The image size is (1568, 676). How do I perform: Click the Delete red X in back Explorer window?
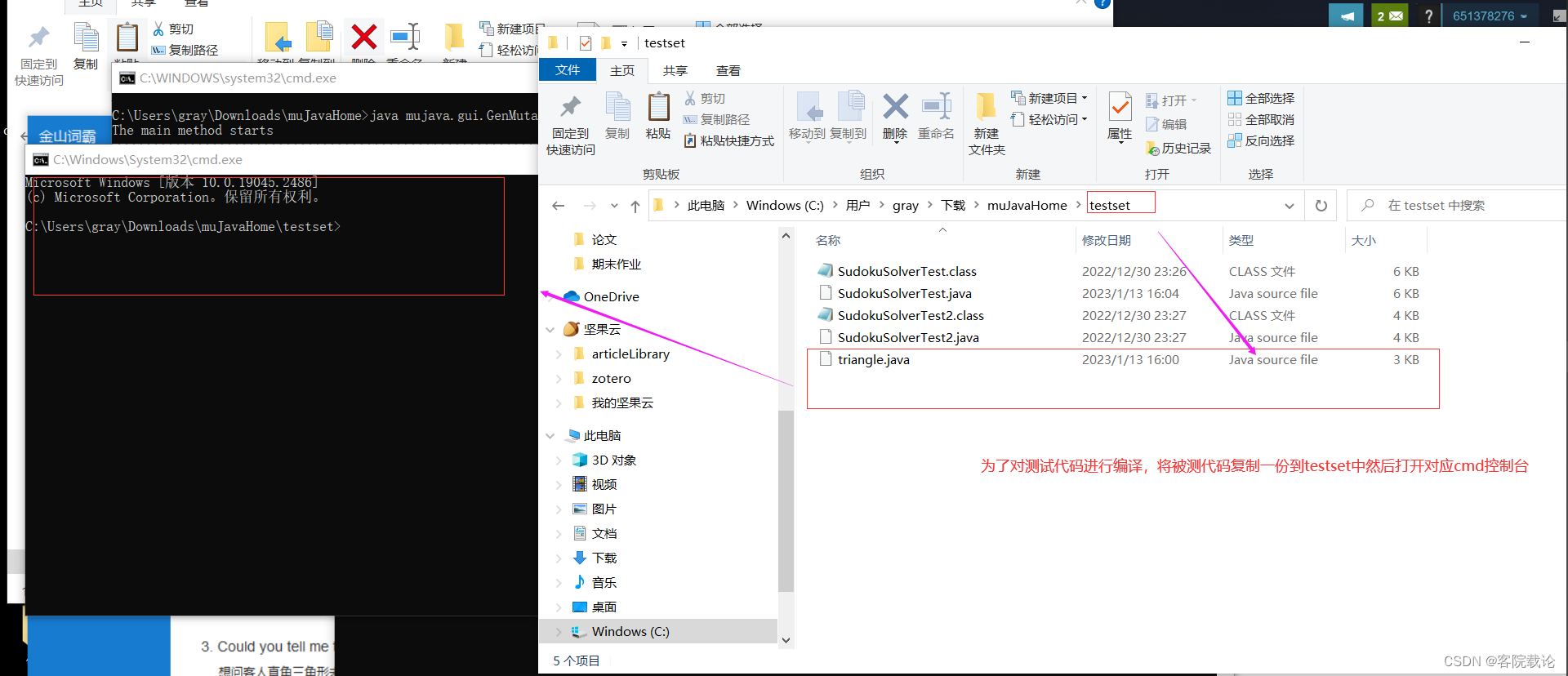click(364, 37)
